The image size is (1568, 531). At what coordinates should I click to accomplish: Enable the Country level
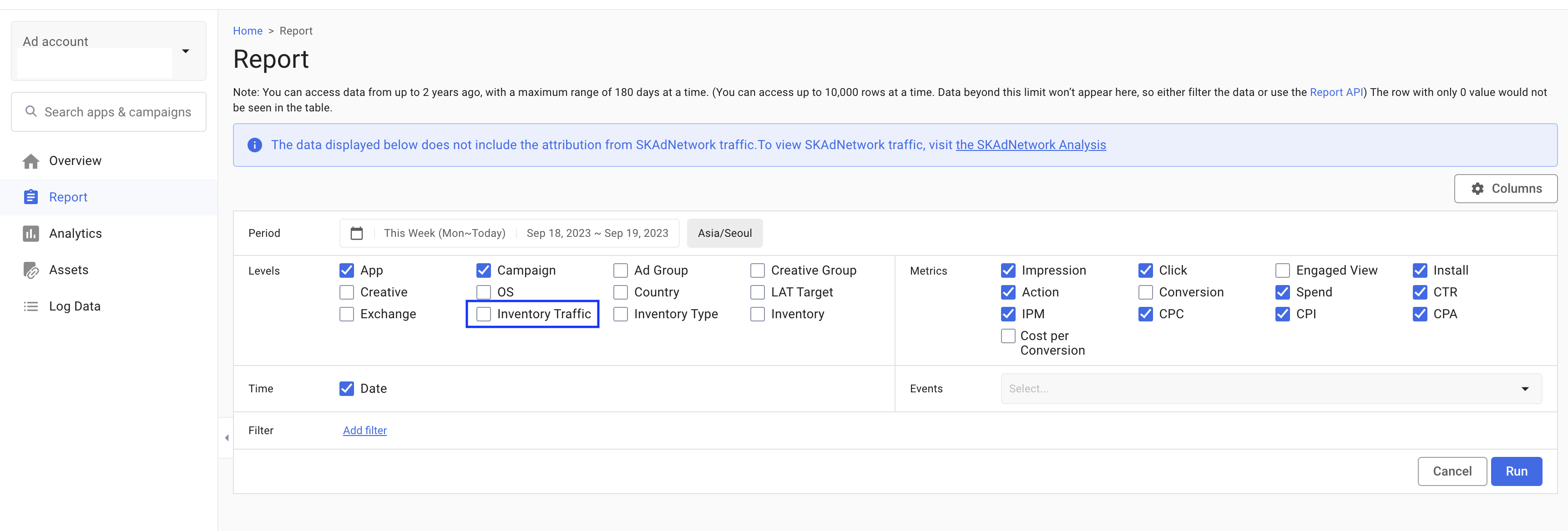621,292
